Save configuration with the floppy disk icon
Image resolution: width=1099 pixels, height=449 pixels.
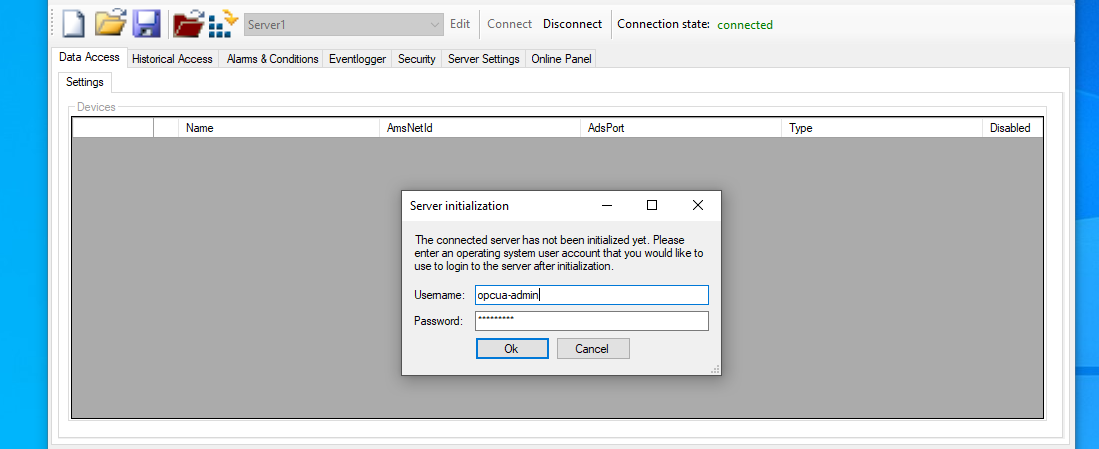click(x=146, y=24)
